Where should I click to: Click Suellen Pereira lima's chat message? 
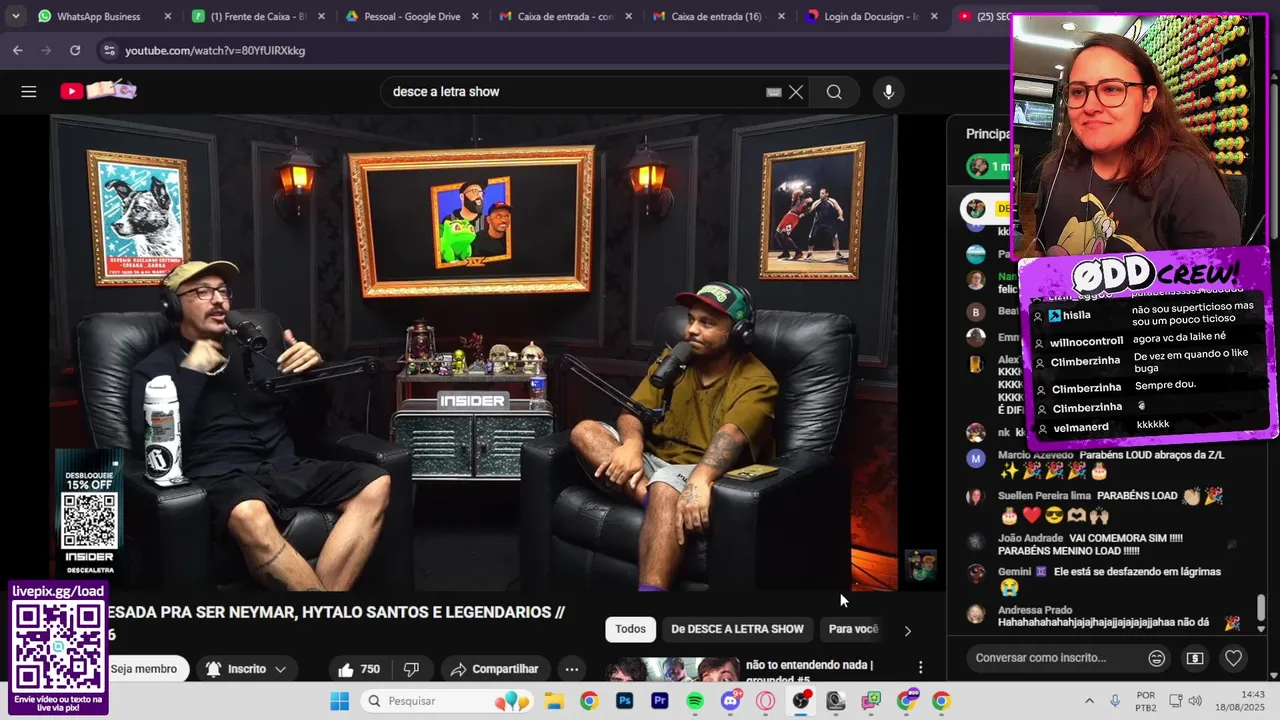click(1103, 506)
